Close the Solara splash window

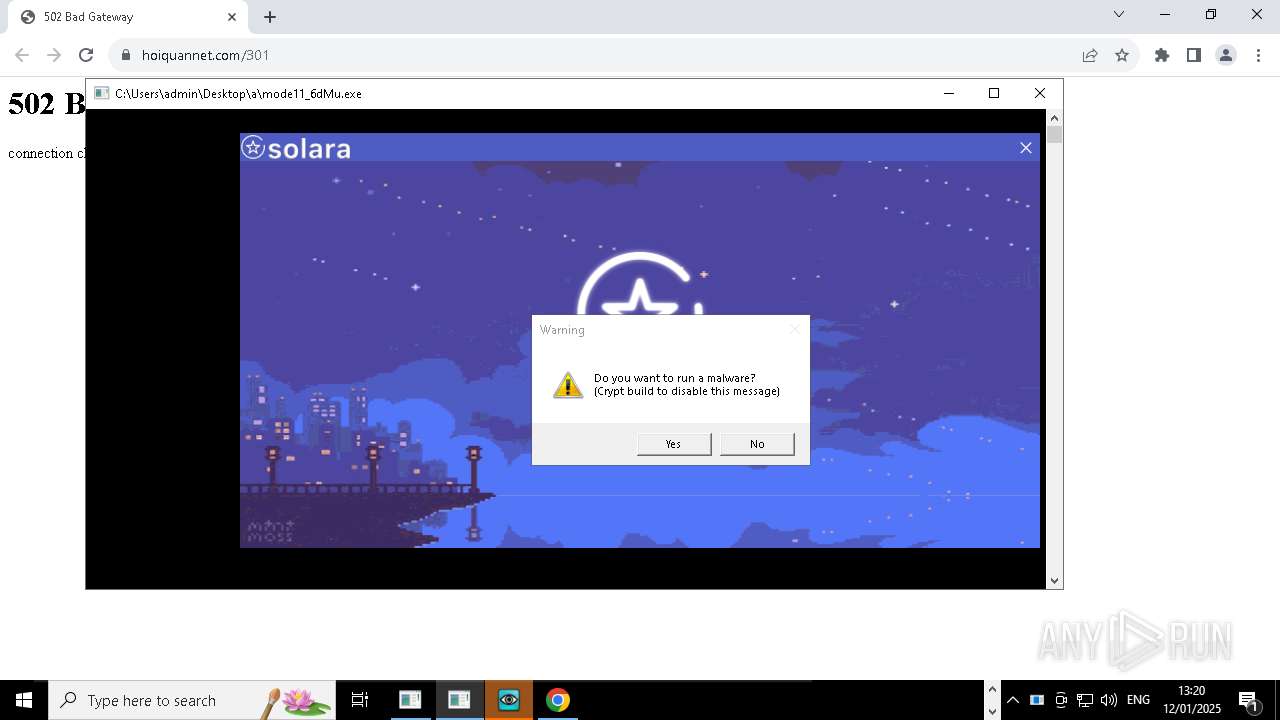click(x=1025, y=148)
